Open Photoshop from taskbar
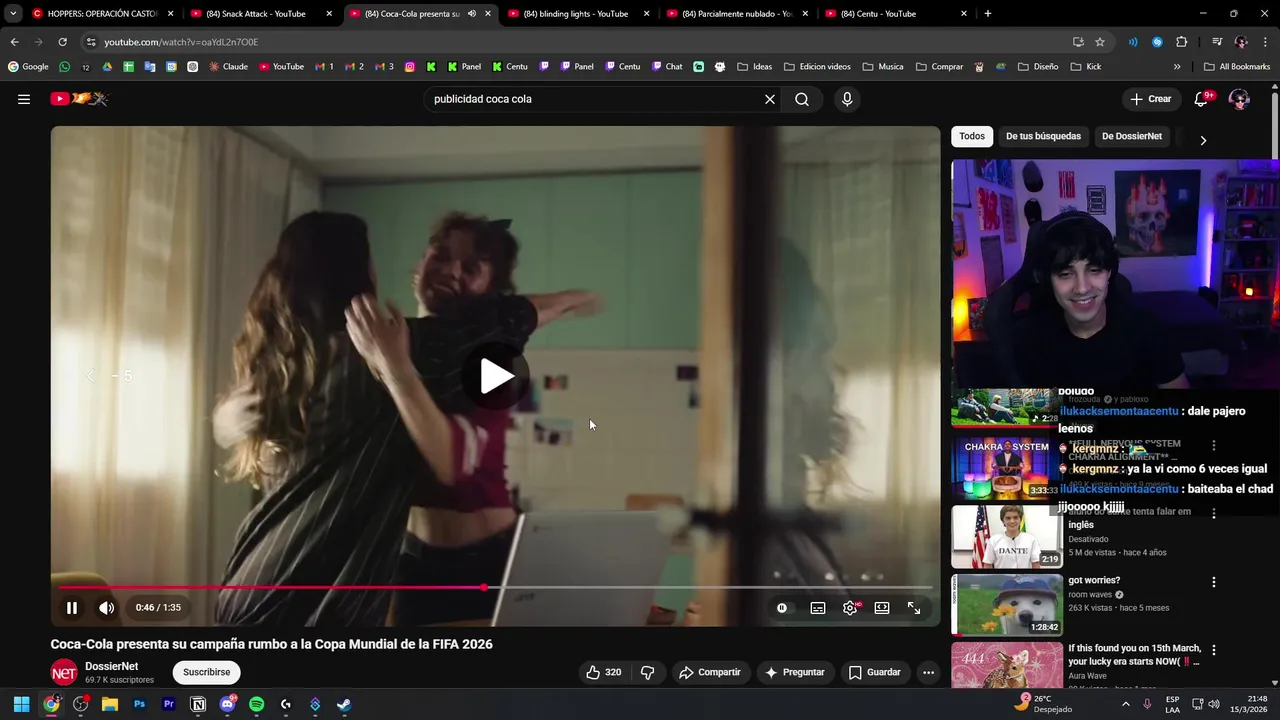This screenshot has width=1280, height=720. tap(139, 704)
